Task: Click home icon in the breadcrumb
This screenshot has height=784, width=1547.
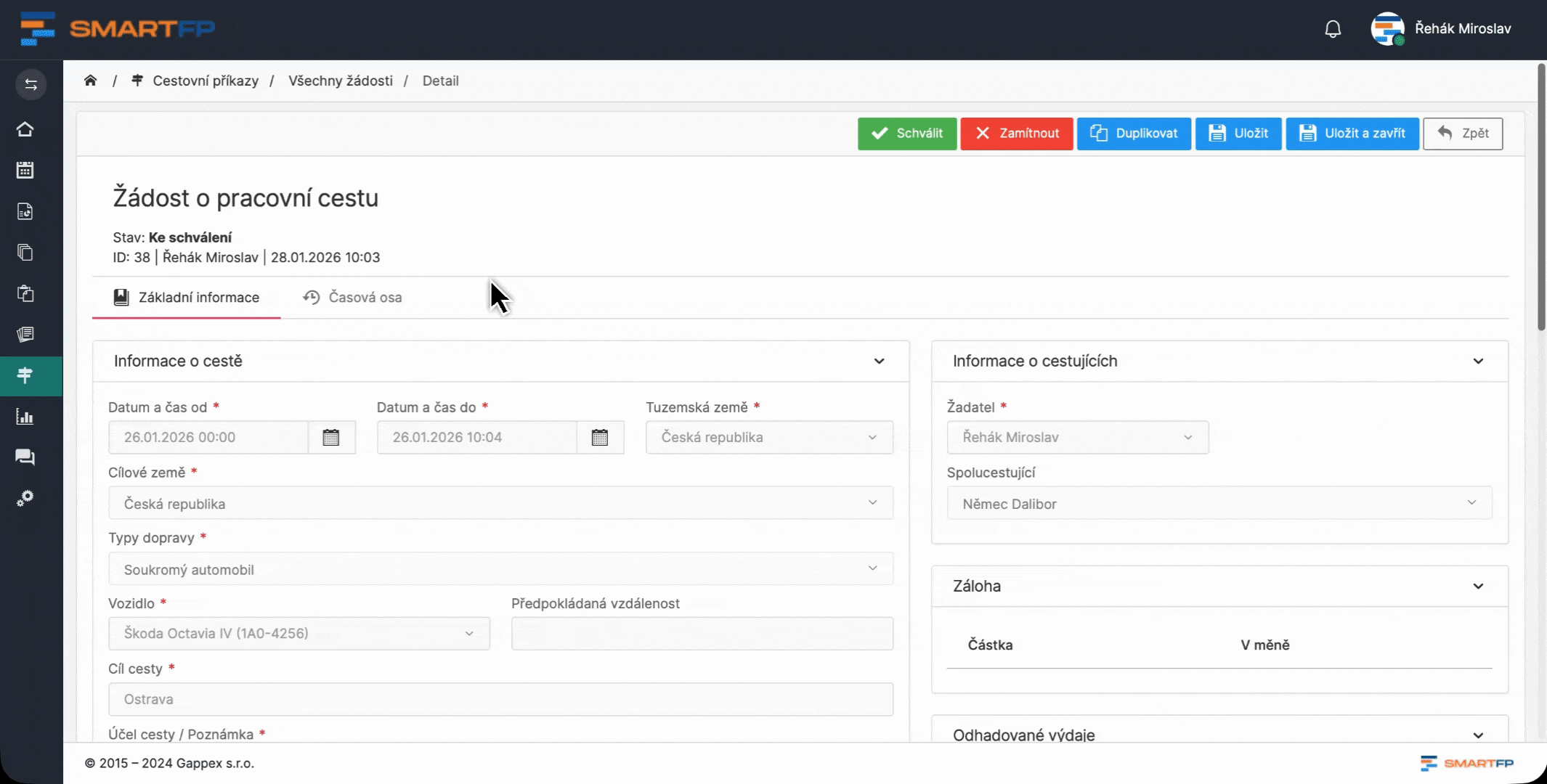Action: [90, 81]
